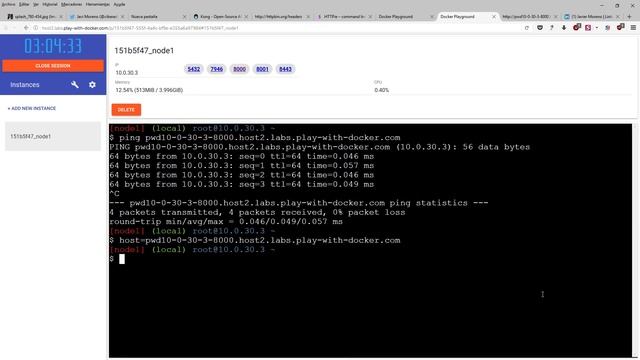Reload the page with the refresh icon
Screen dimensions: 640x360
tap(527, 28)
